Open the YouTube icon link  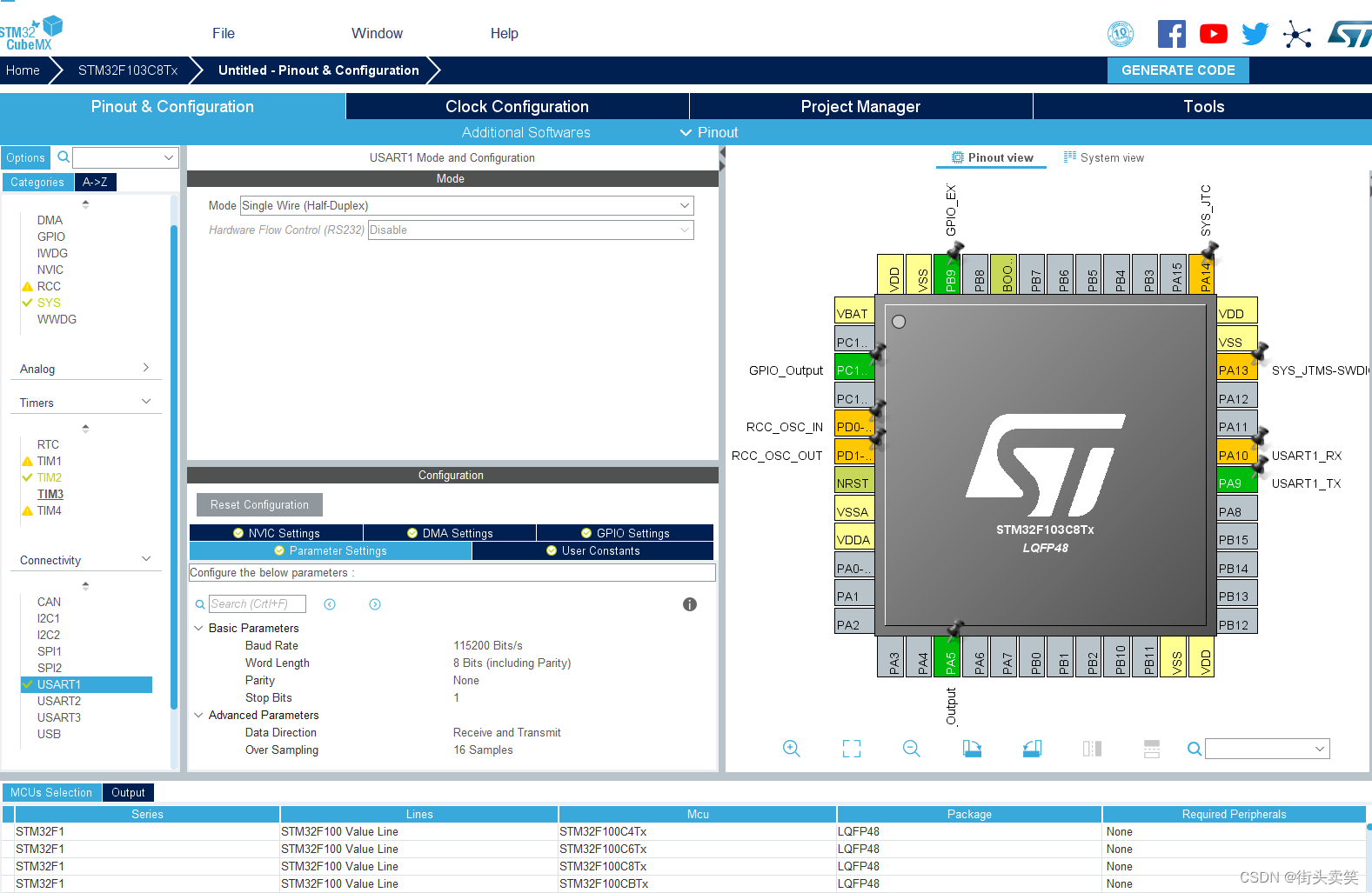click(x=1213, y=34)
